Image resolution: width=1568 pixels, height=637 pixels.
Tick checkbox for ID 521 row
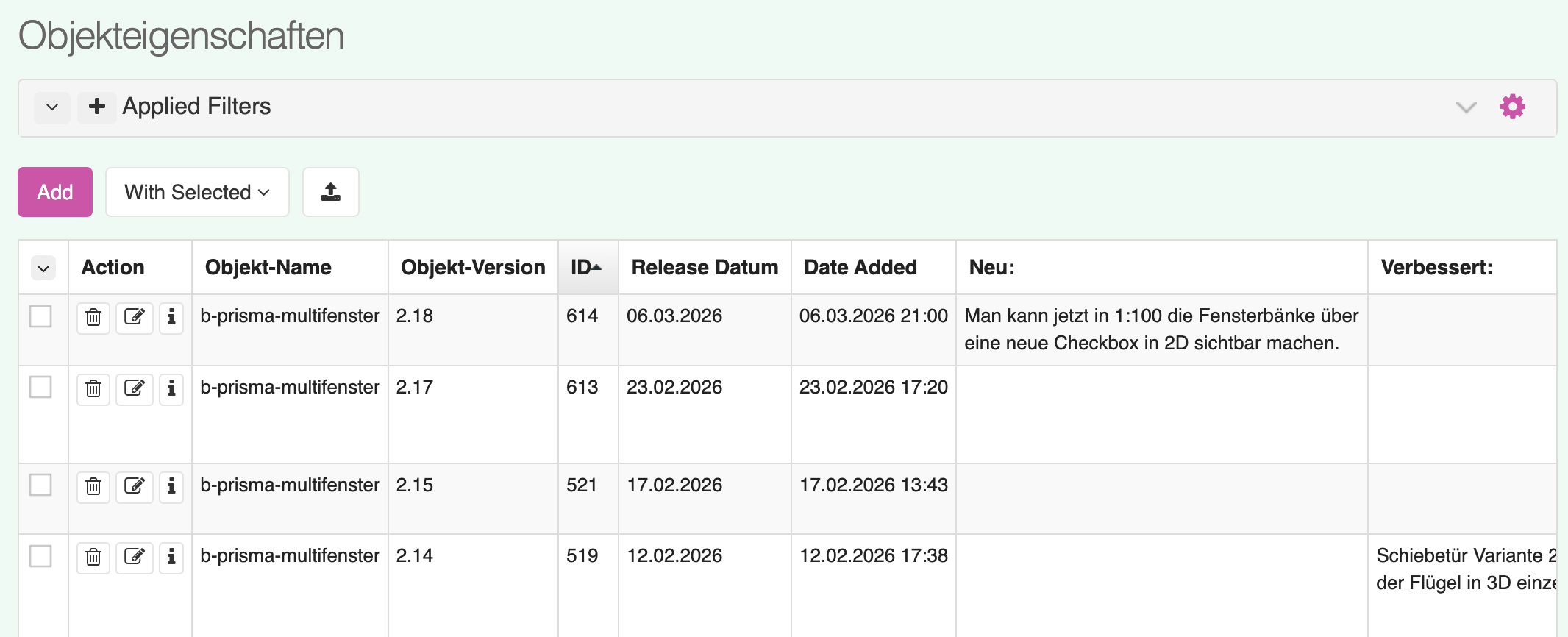[x=40, y=485]
